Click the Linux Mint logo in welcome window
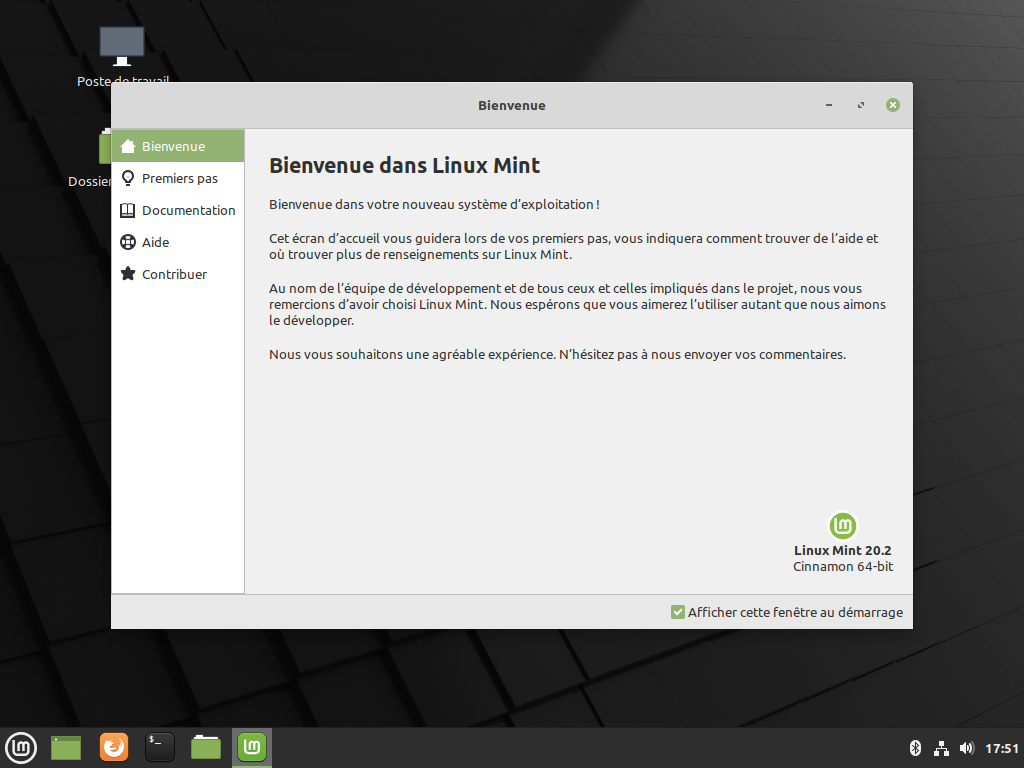This screenshot has height=768, width=1024. pos(842,526)
